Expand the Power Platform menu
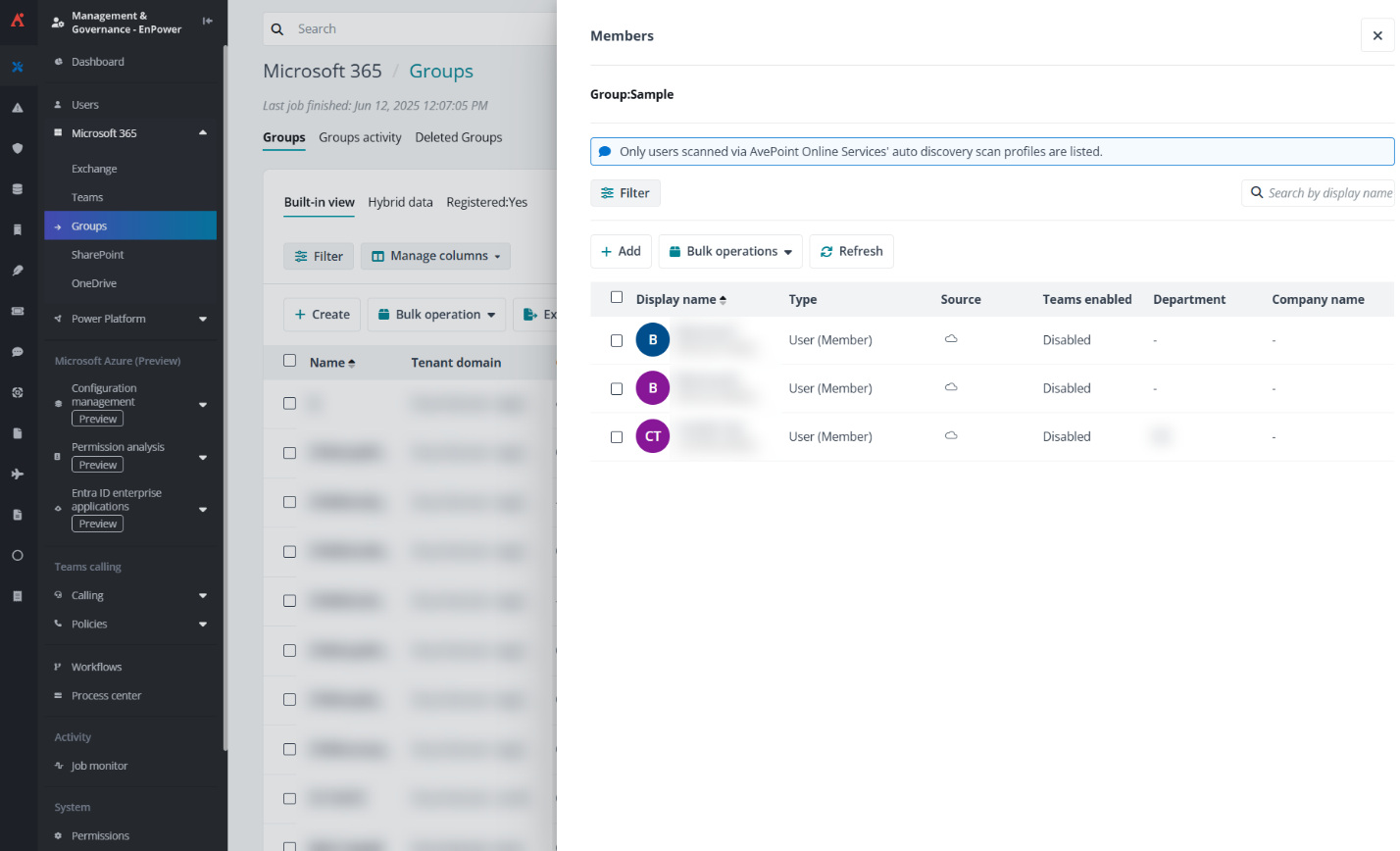 (x=202, y=320)
